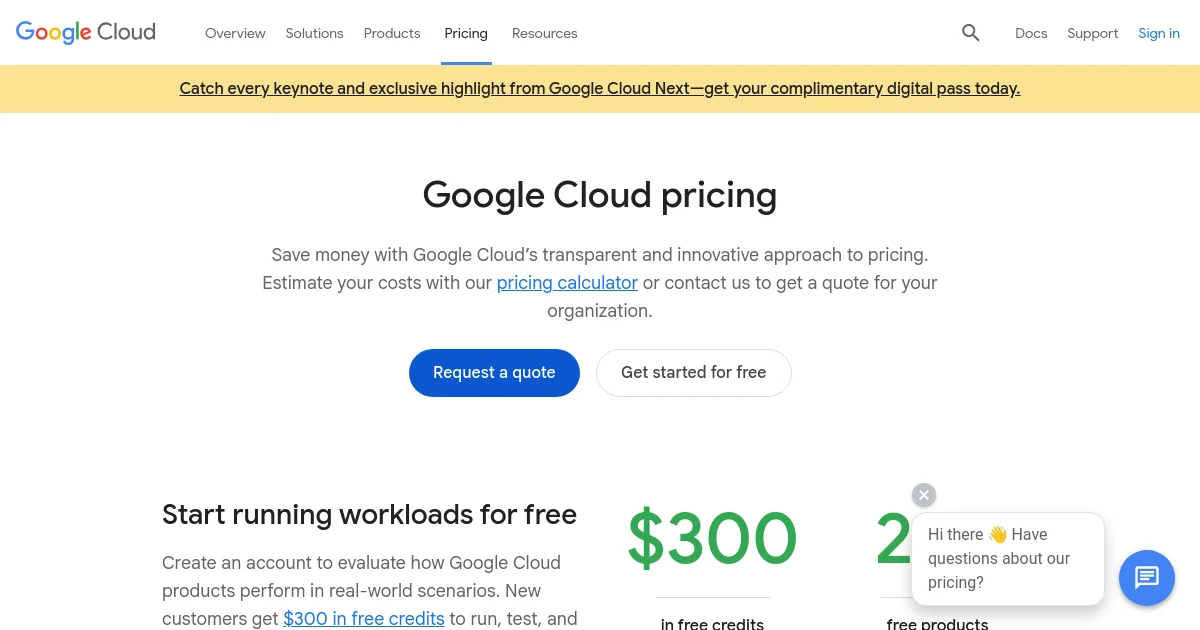Screen dimensions: 1200x630
Task: Follow the pricing calculator link
Action: (x=567, y=283)
